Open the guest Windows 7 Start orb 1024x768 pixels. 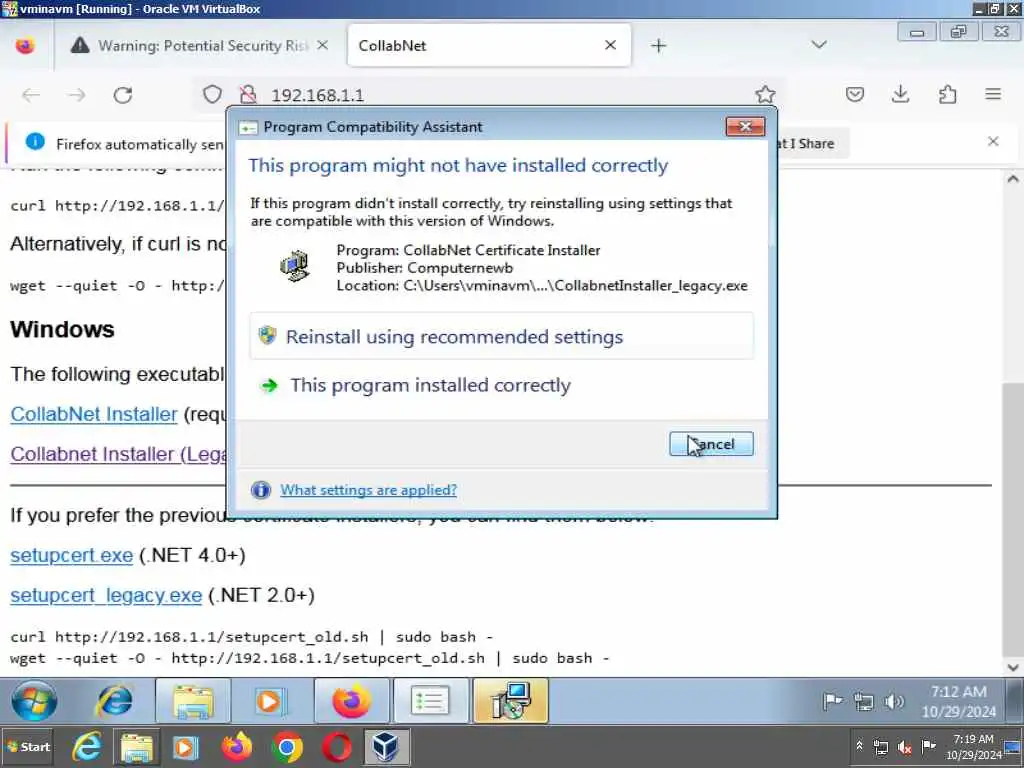(34, 701)
